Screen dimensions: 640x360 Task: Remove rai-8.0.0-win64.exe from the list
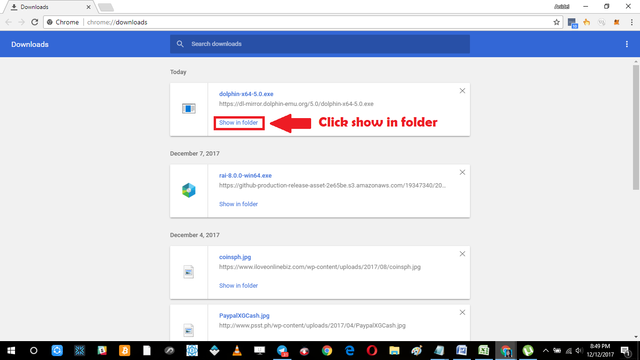462,172
